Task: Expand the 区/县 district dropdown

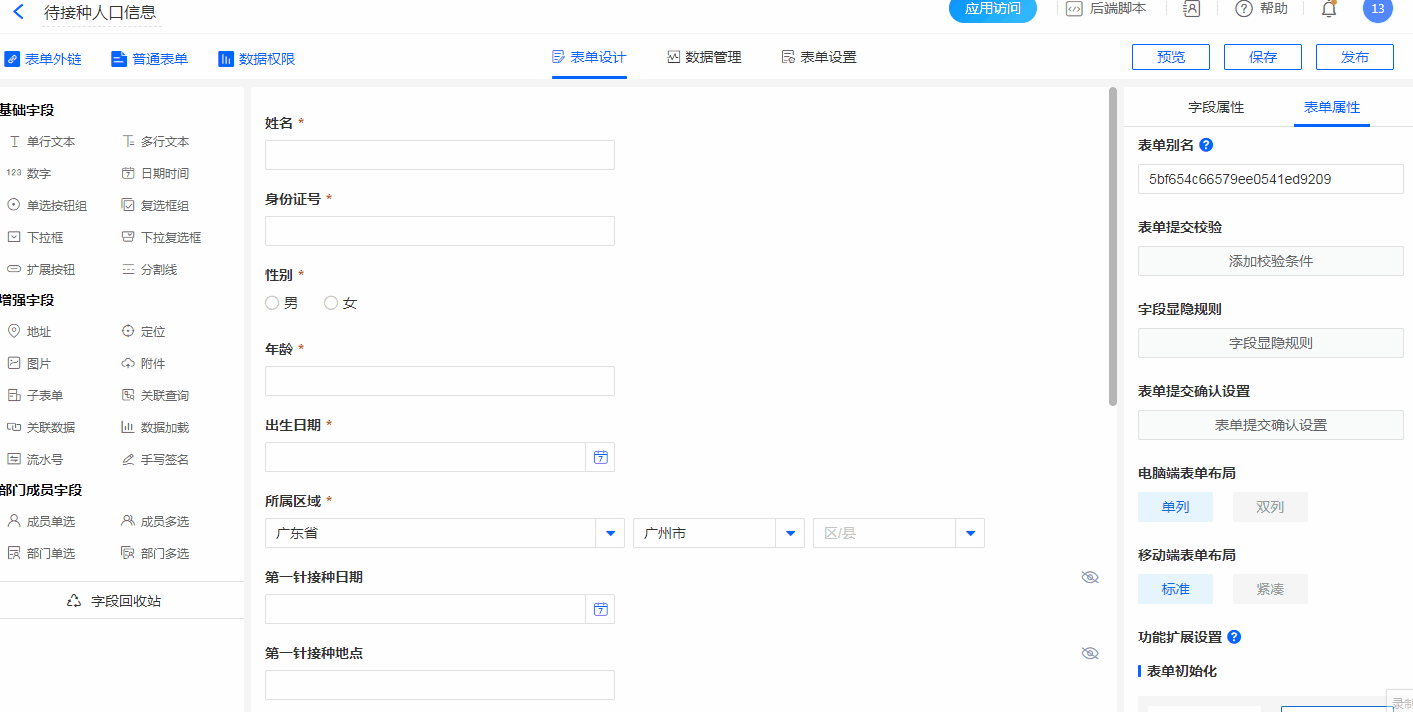Action: tap(970, 533)
